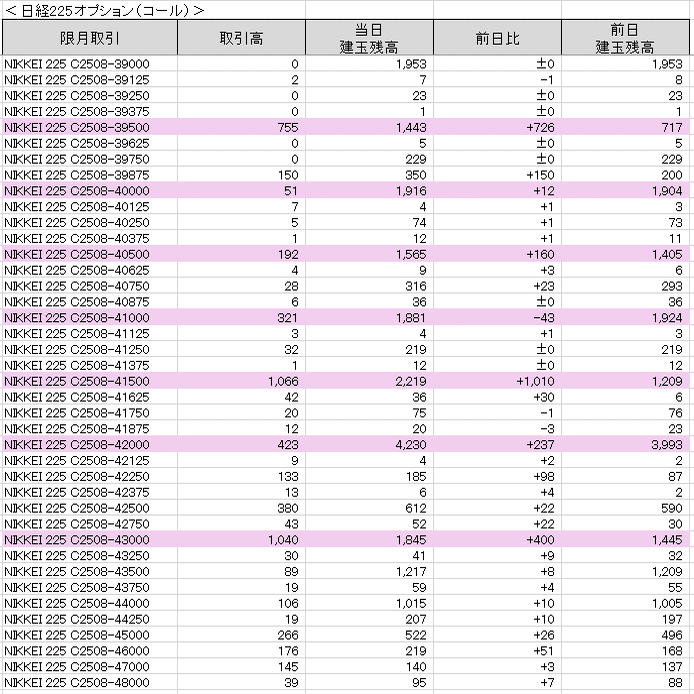
Task: Click row label NIKKEI 225 C2508-40250
Action: point(77,223)
